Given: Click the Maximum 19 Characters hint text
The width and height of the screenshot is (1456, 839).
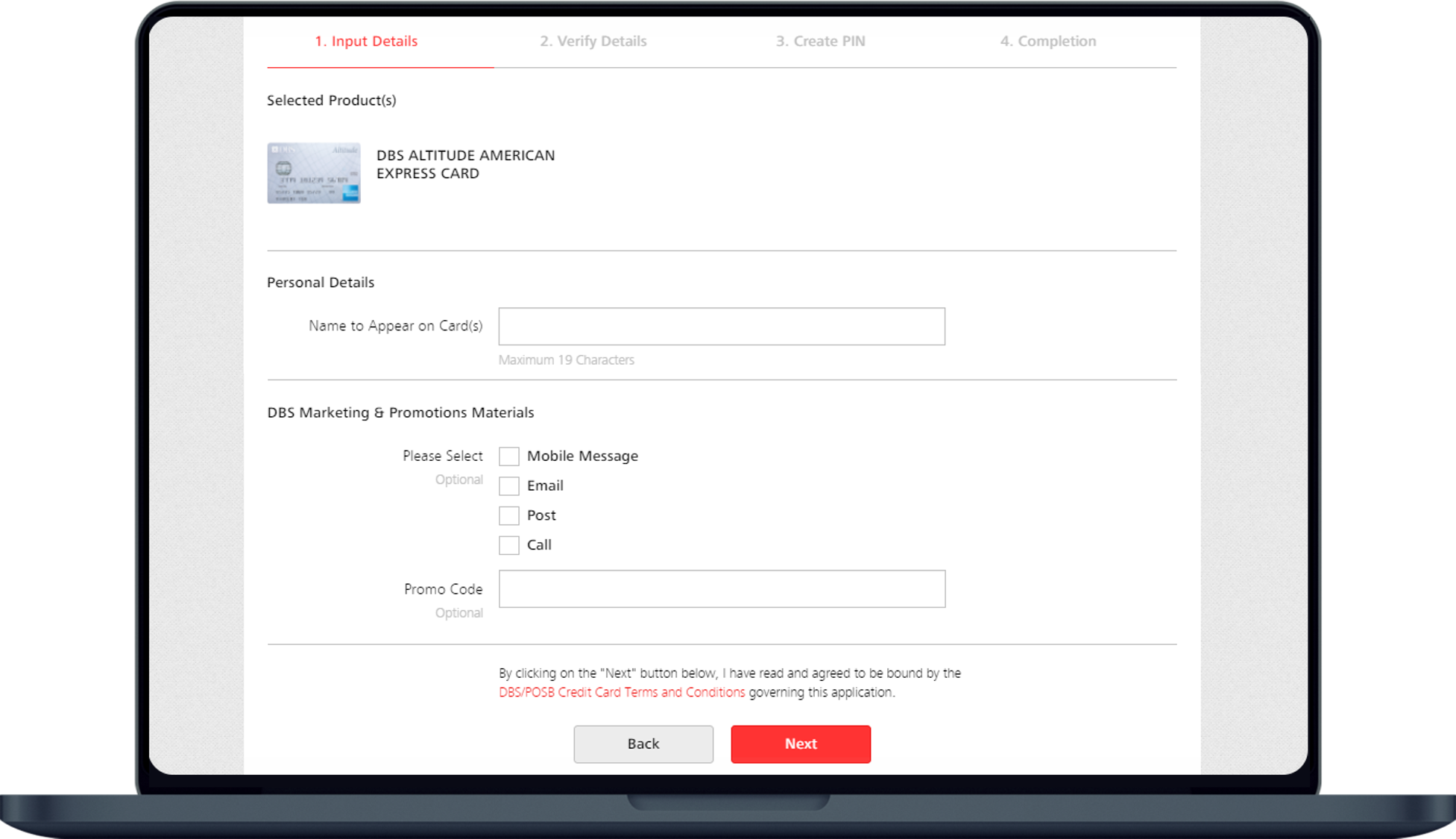Looking at the screenshot, I should click(567, 359).
